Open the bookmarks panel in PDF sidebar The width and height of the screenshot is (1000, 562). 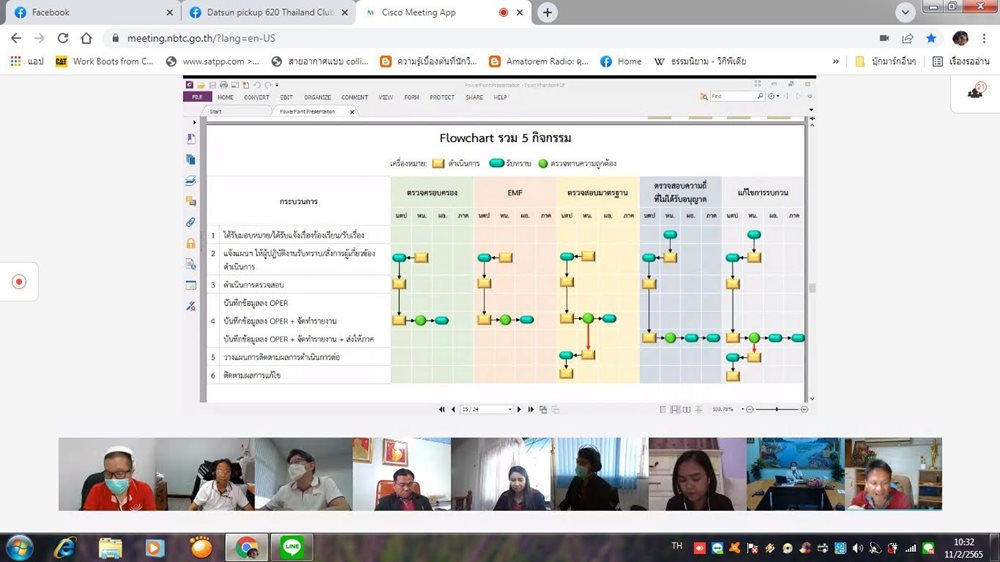191,138
